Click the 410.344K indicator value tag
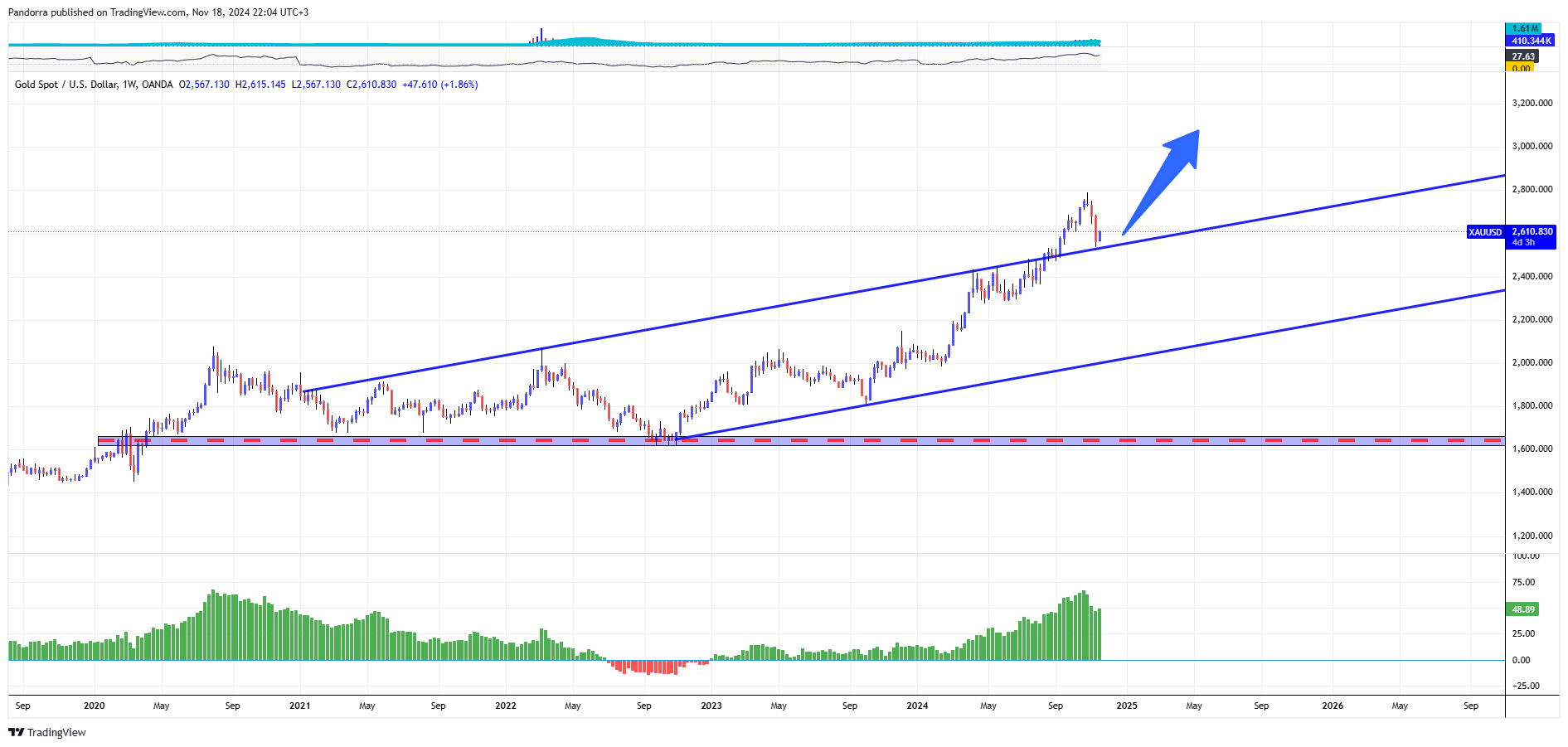Viewport: 1568px width, 747px height. pyautogui.click(x=1531, y=41)
